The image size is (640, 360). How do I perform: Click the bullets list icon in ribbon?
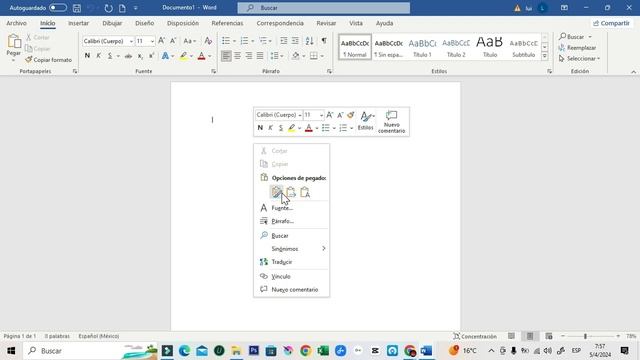pos(226,41)
